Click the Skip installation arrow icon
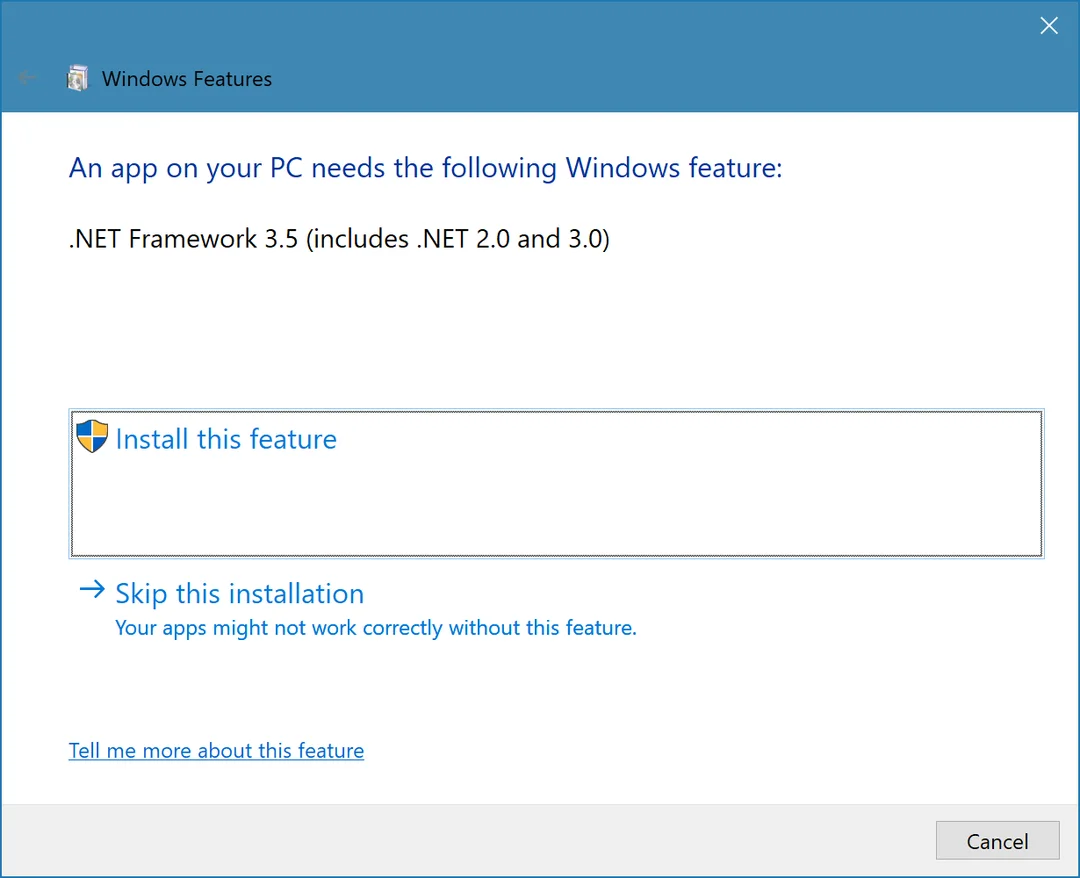Viewport: 1080px width, 878px height. point(92,589)
